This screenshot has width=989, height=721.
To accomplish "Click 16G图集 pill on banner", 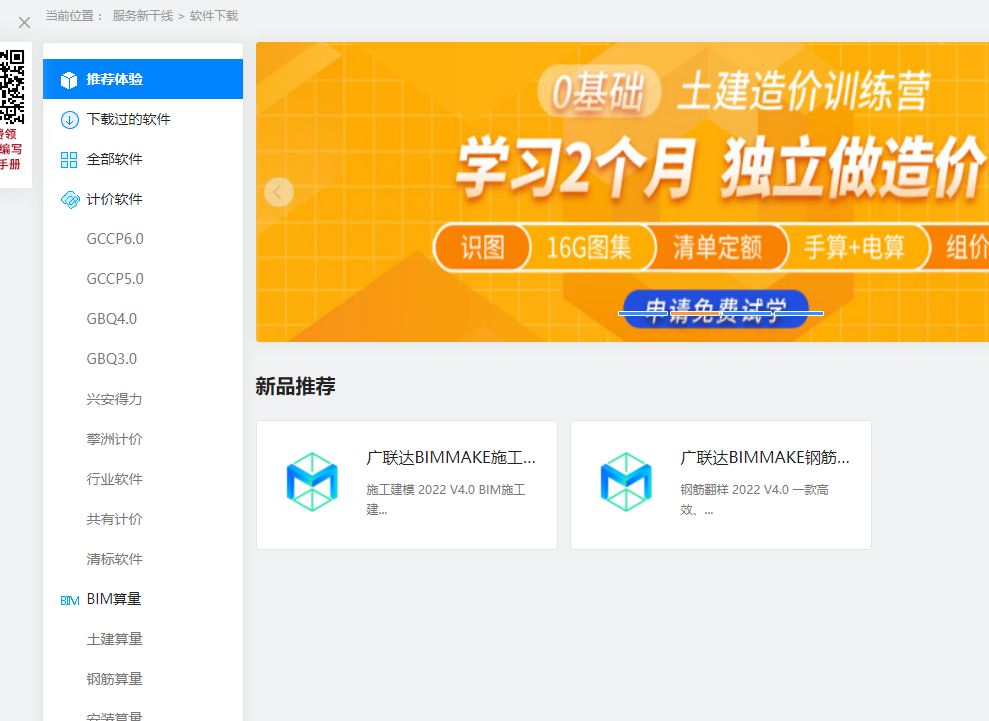I will [589, 247].
